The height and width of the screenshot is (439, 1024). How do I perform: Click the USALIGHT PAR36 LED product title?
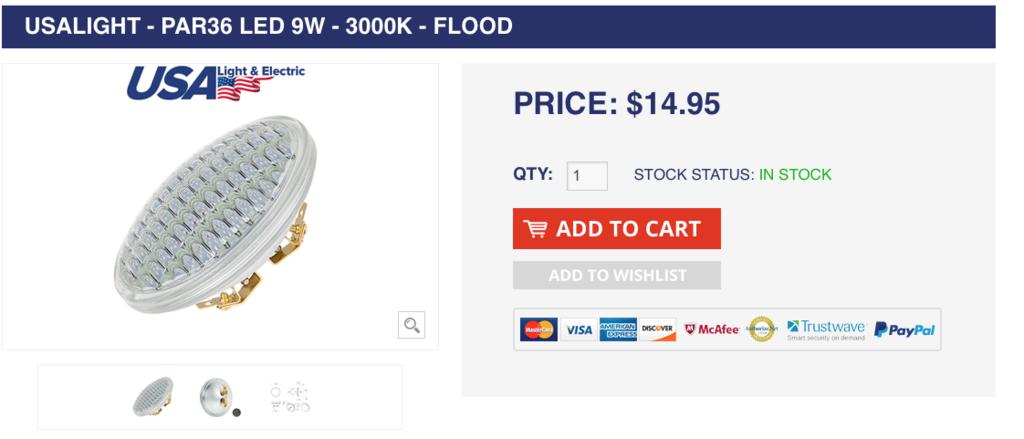coord(268,26)
